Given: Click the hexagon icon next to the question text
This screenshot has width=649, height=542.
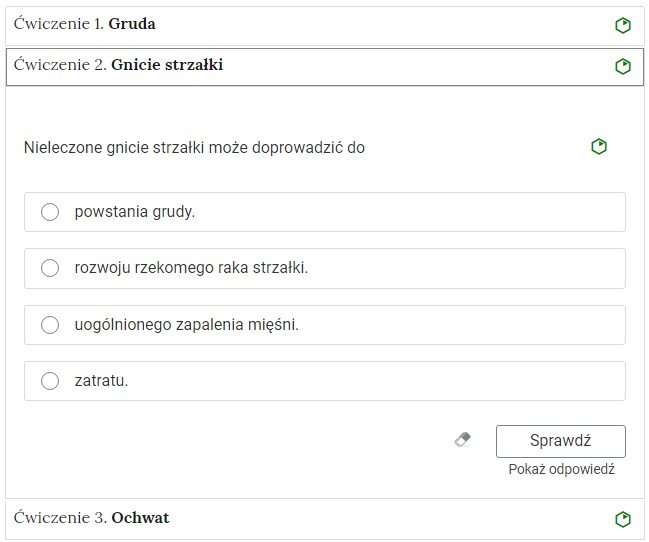Looking at the screenshot, I should click(x=599, y=147).
